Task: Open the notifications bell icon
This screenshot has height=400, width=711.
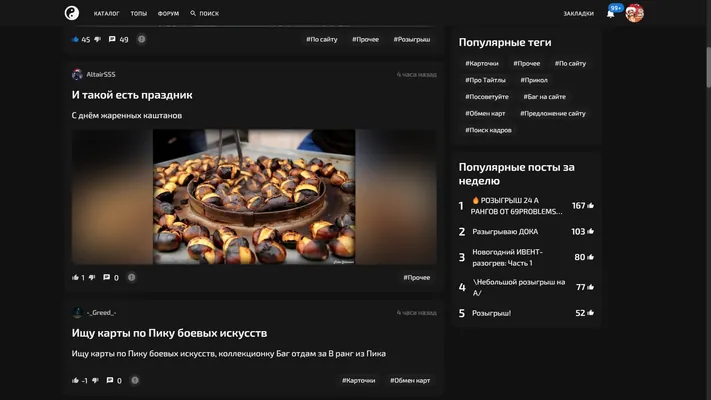Action: tap(610, 14)
